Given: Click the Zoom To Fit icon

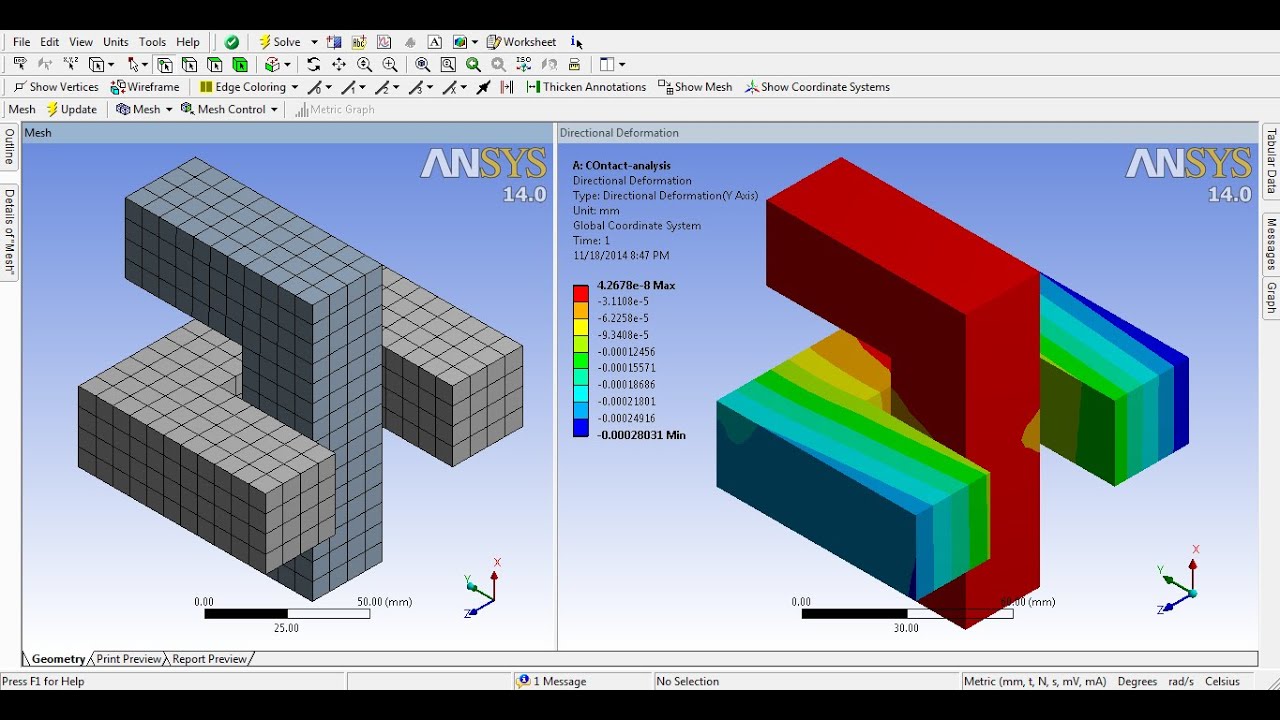Looking at the screenshot, I should click(423, 64).
